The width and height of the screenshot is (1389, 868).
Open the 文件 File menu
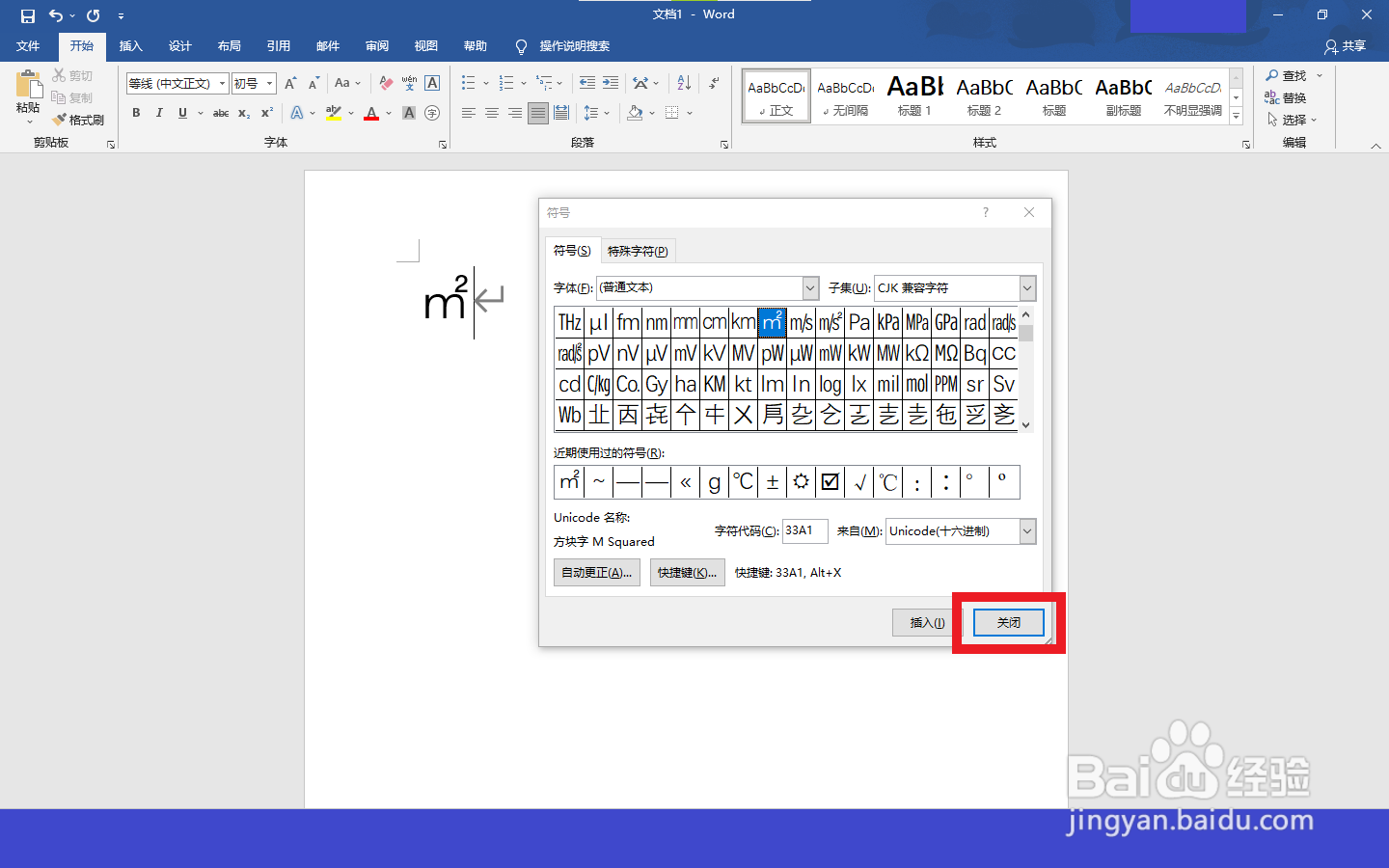pyautogui.click(x=28, y=46)
